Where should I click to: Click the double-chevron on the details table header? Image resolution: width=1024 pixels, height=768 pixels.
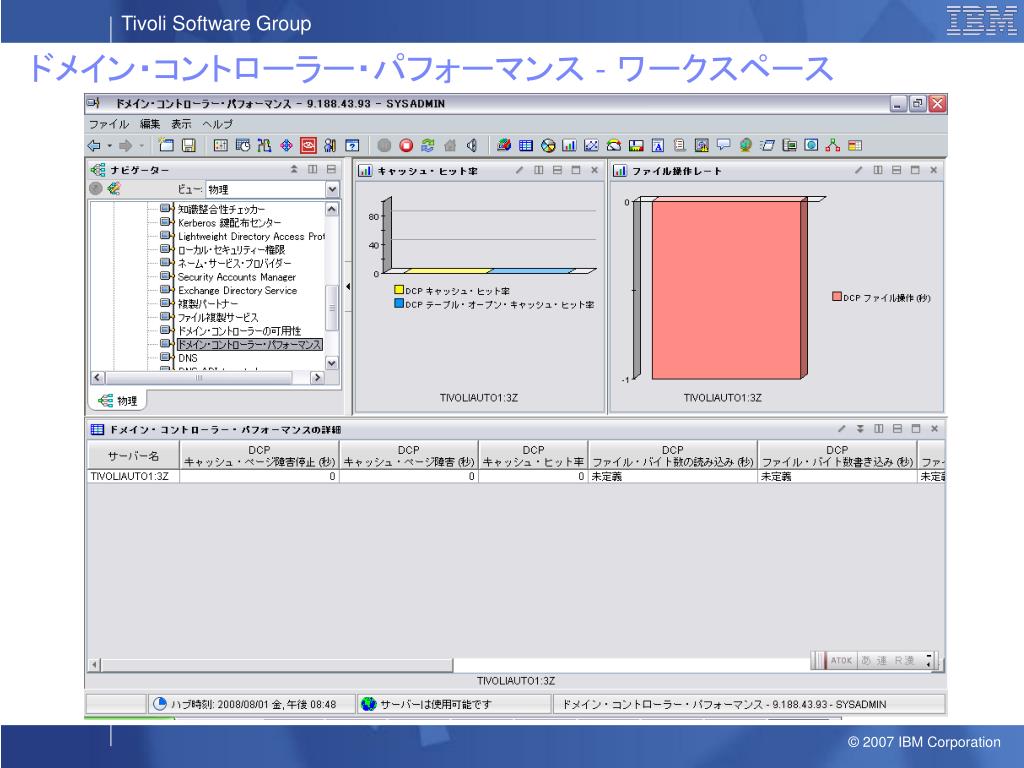[861, 429]
